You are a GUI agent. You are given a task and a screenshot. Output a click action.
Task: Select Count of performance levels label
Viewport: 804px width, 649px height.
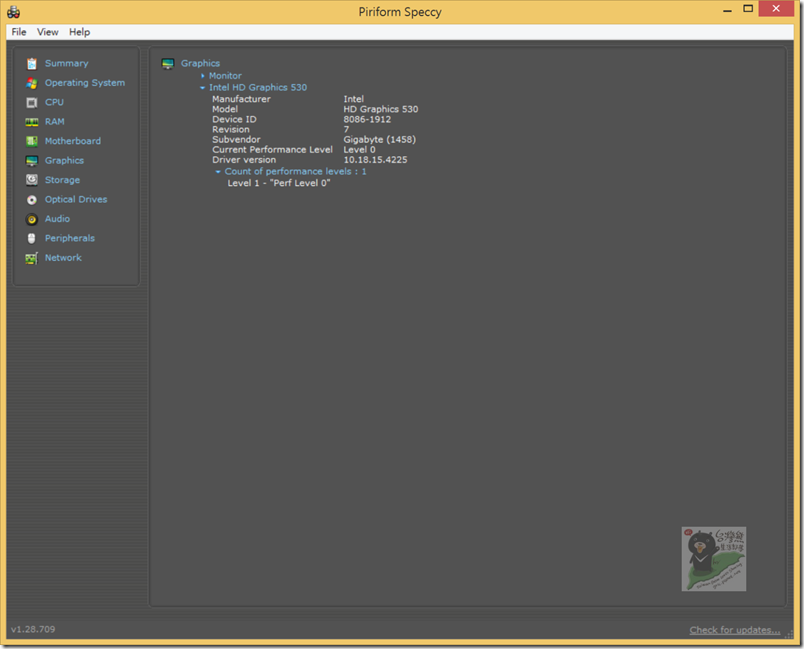pyautogui.click(x=295, y=172)
